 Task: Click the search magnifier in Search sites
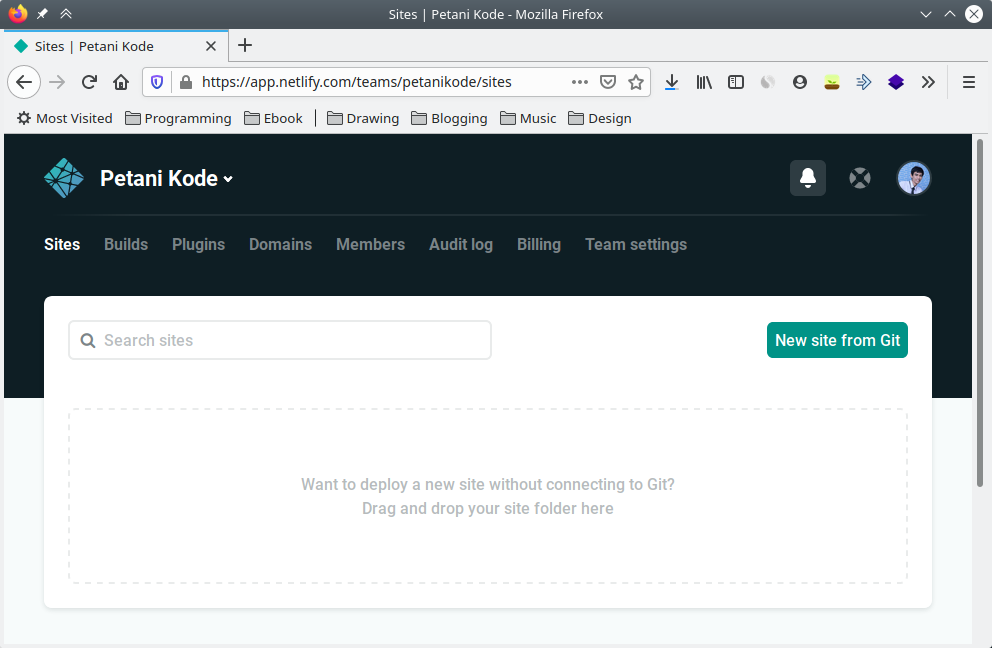click(x=88, y=340)
